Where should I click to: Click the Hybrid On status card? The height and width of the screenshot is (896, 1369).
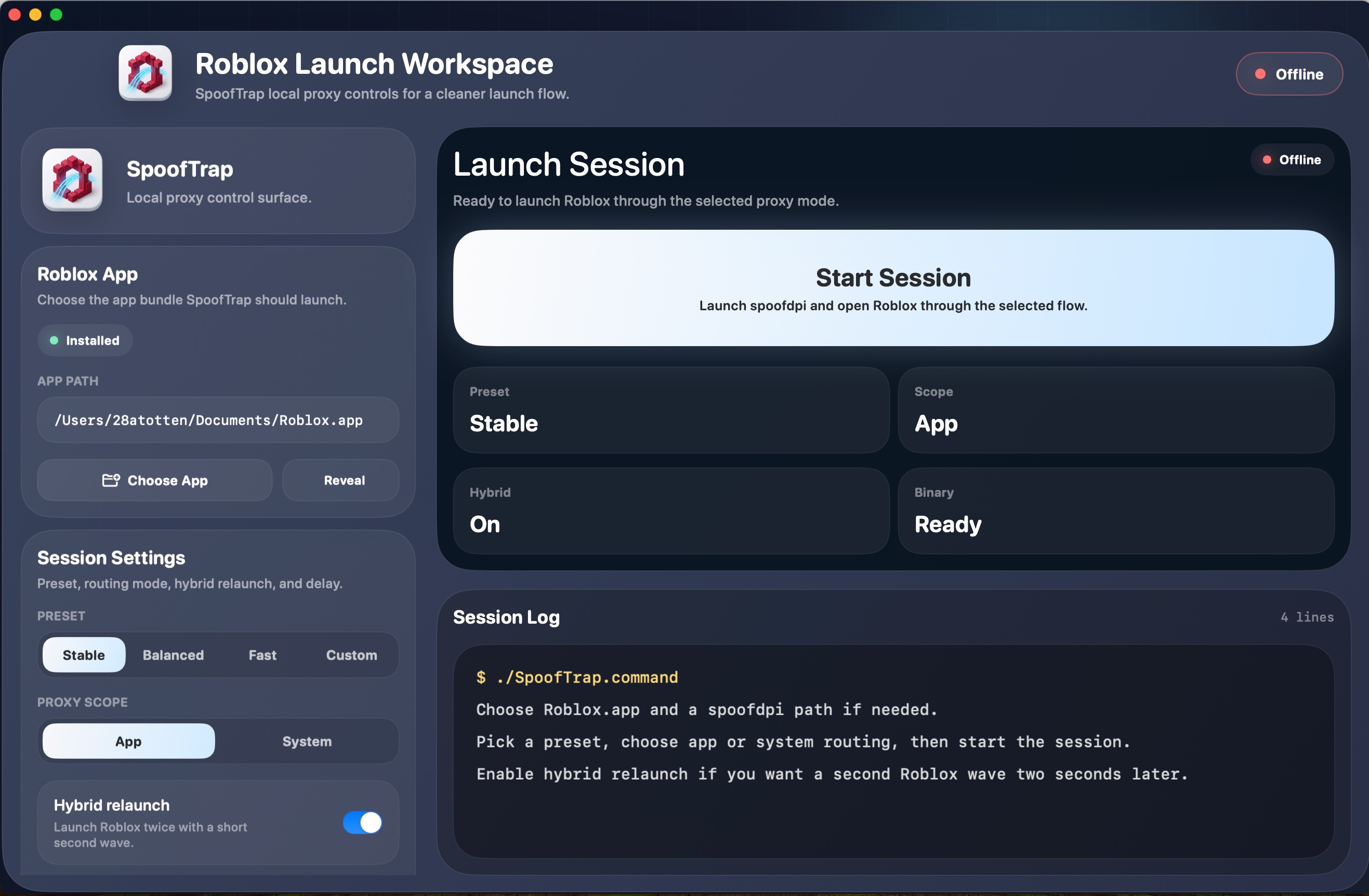pos(670,511)
